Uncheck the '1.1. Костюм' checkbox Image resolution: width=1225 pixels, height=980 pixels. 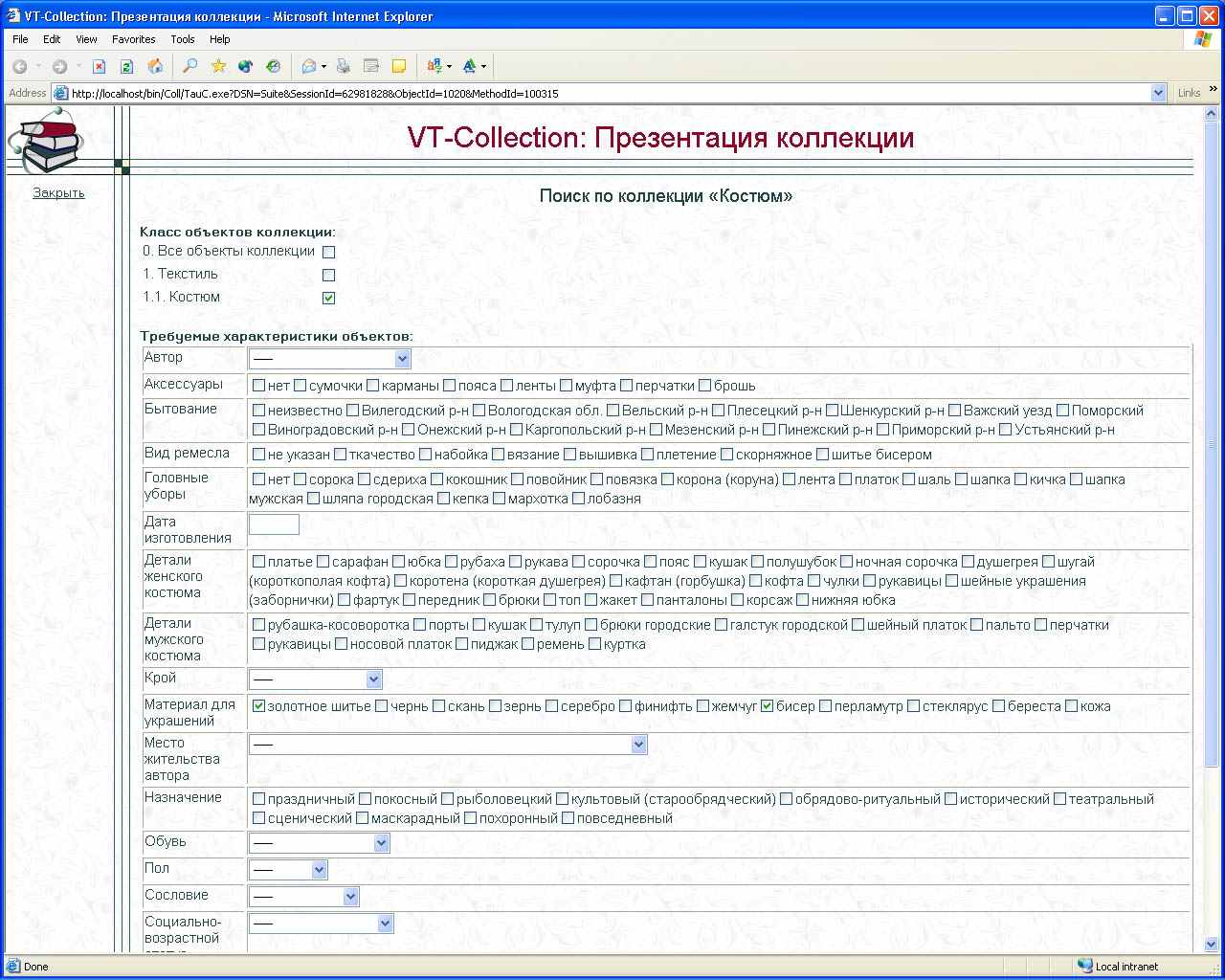tap(328, 299)
